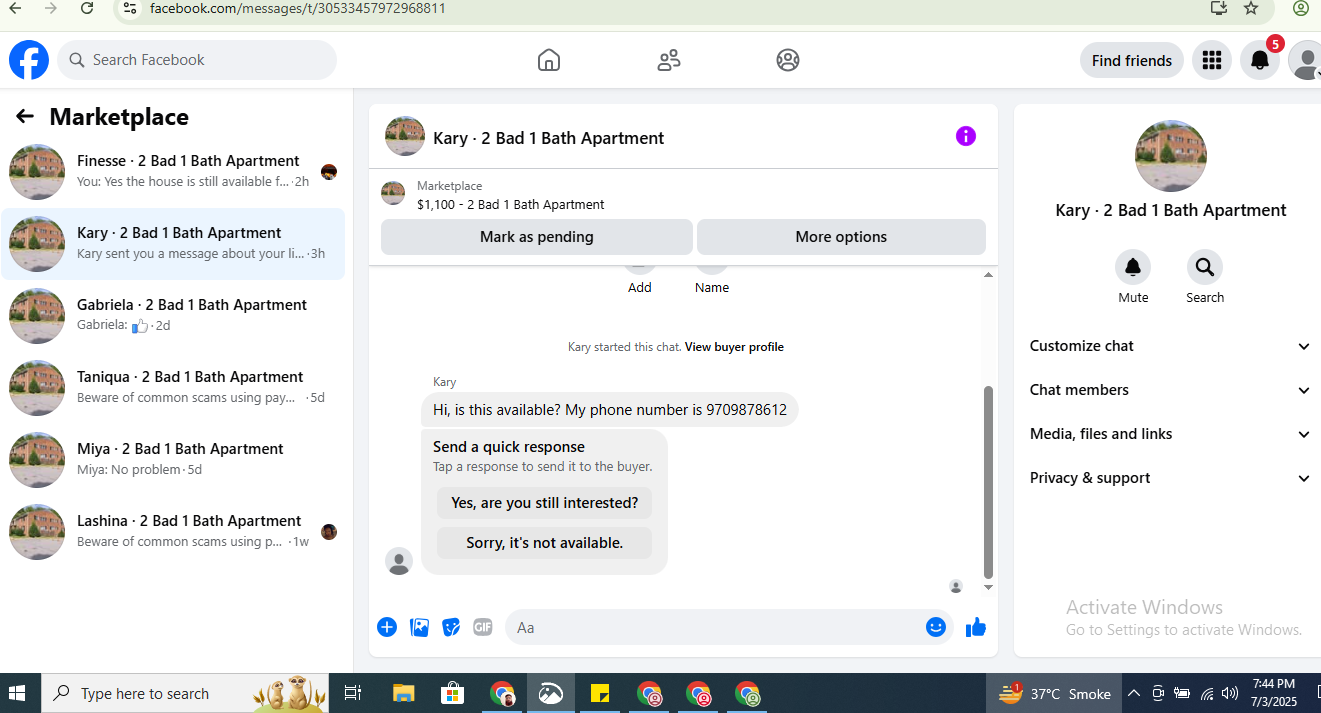Bookmark this page star icon
The image size is (1321, 713).
[x=1251, y=8]
